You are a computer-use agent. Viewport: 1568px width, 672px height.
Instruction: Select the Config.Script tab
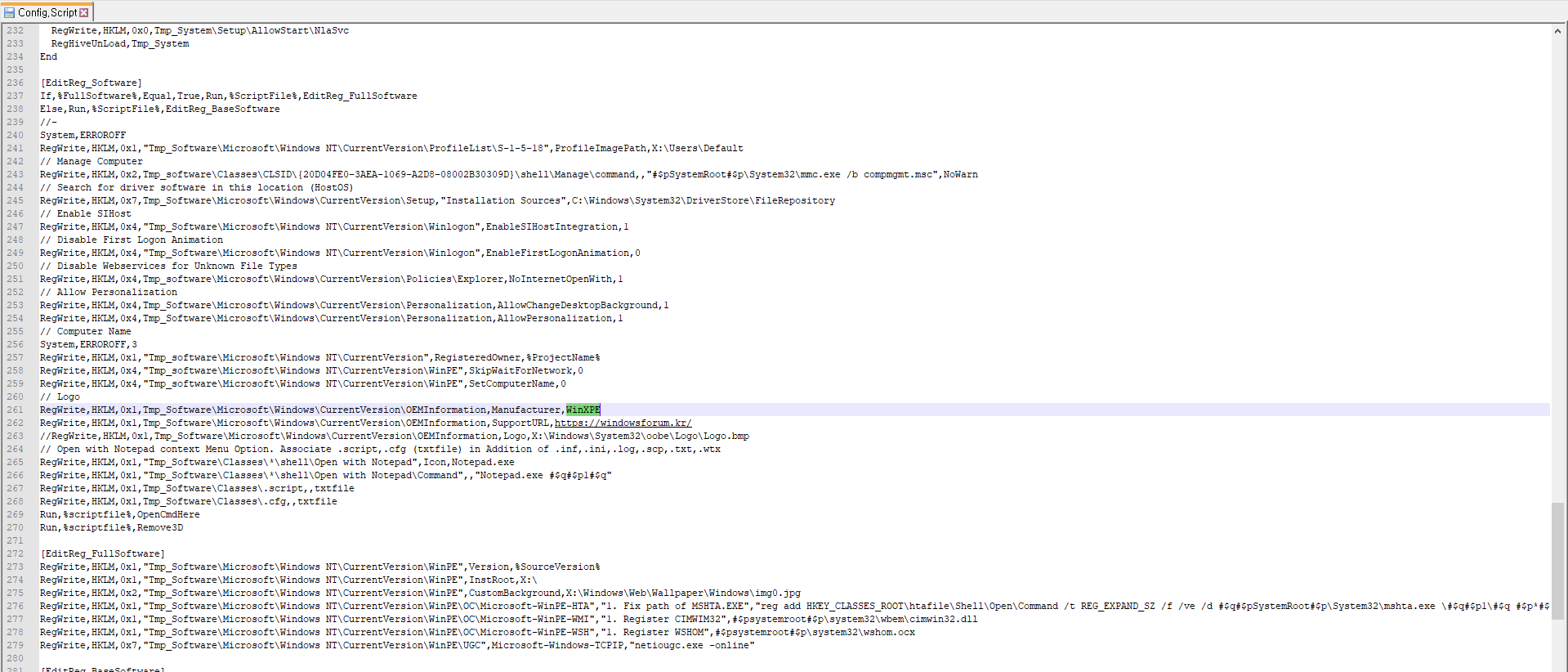pyautogui.click(x=47, y=12)
